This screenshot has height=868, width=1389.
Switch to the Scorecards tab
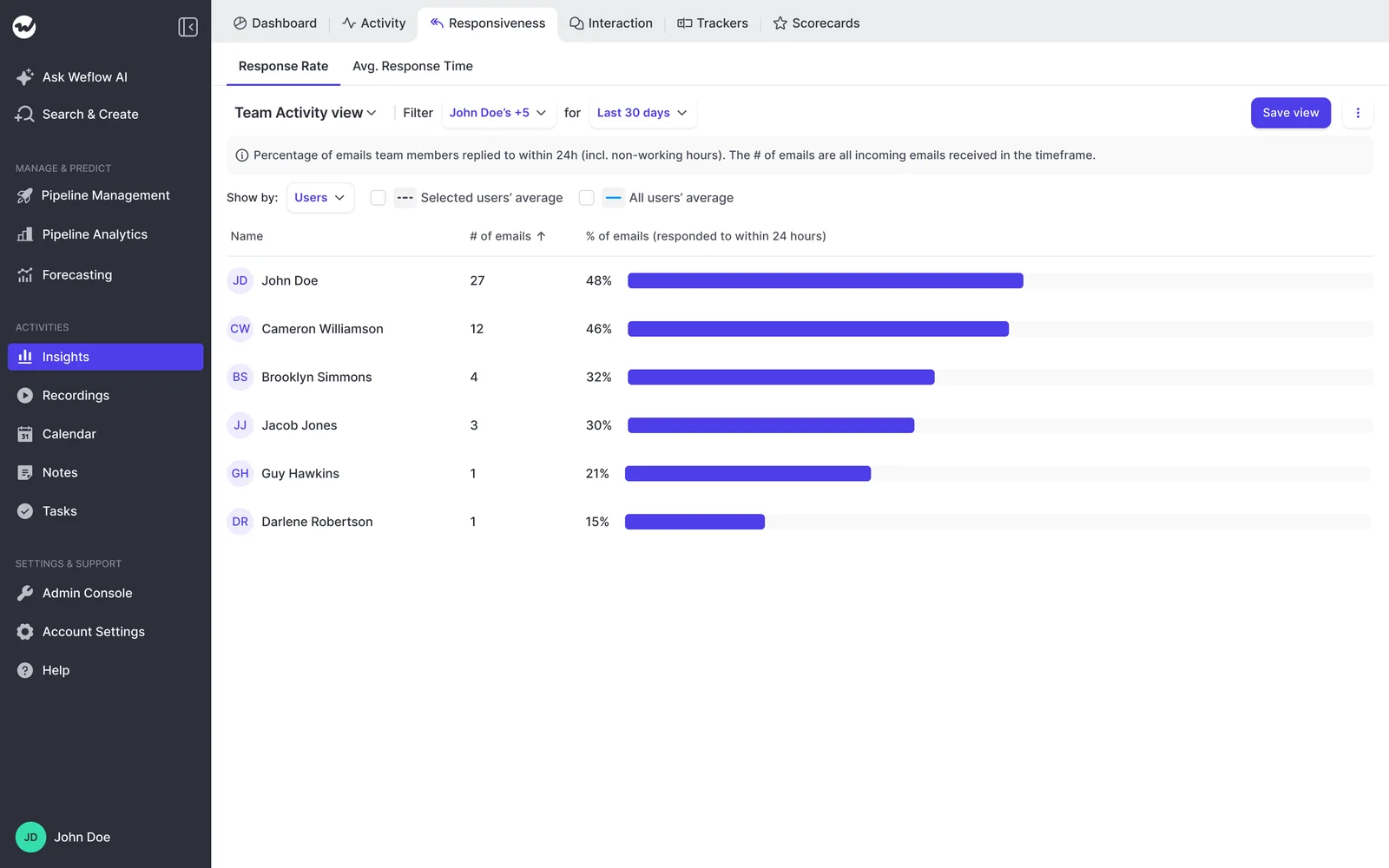(x=817, y=23)
